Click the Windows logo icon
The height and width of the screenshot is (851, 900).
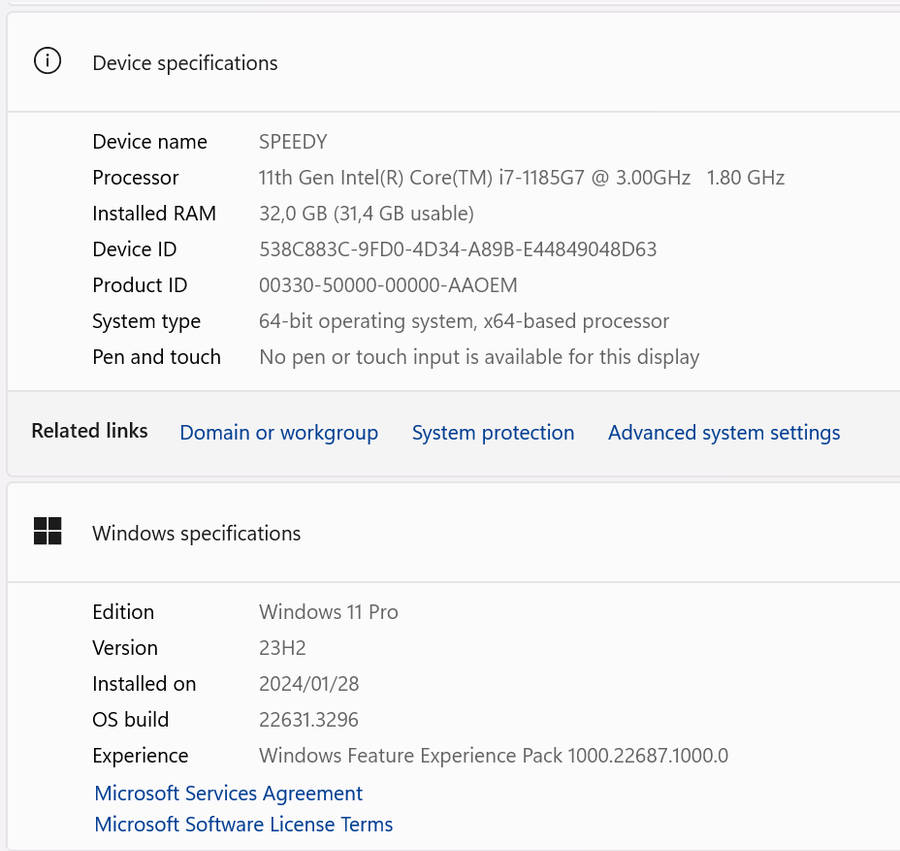47,532
